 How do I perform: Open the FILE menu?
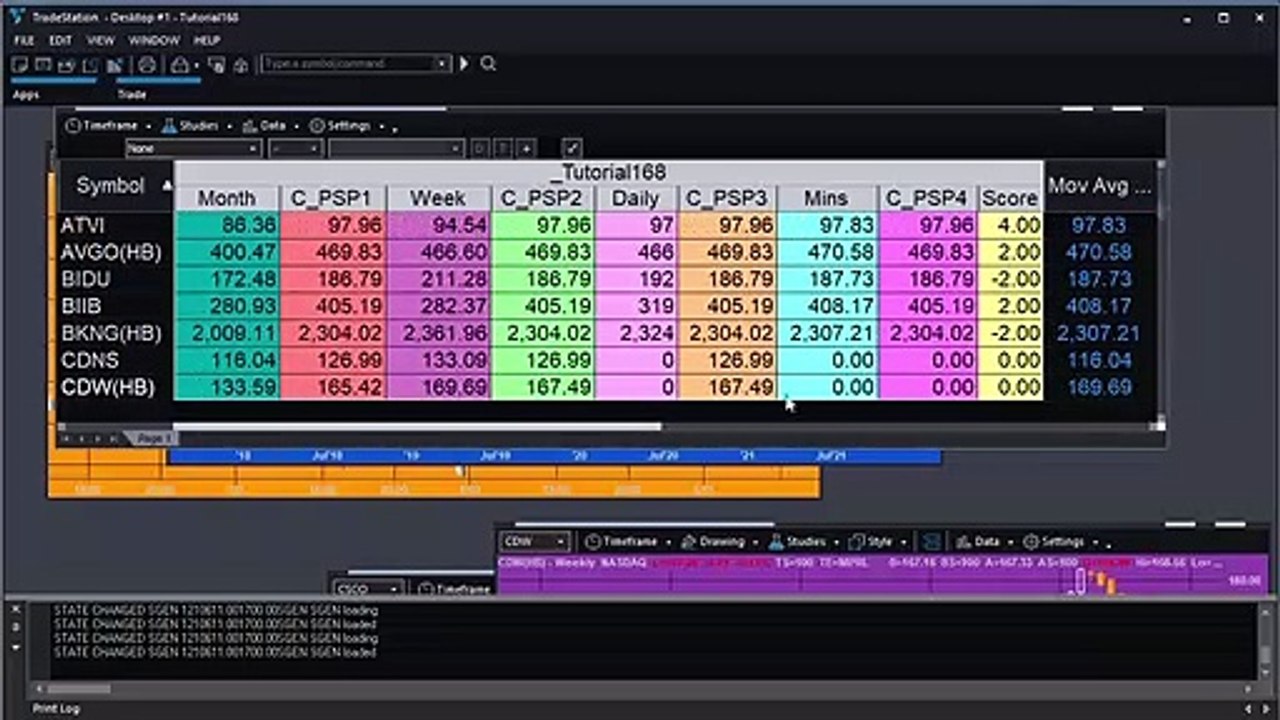[x=23, y=40]
